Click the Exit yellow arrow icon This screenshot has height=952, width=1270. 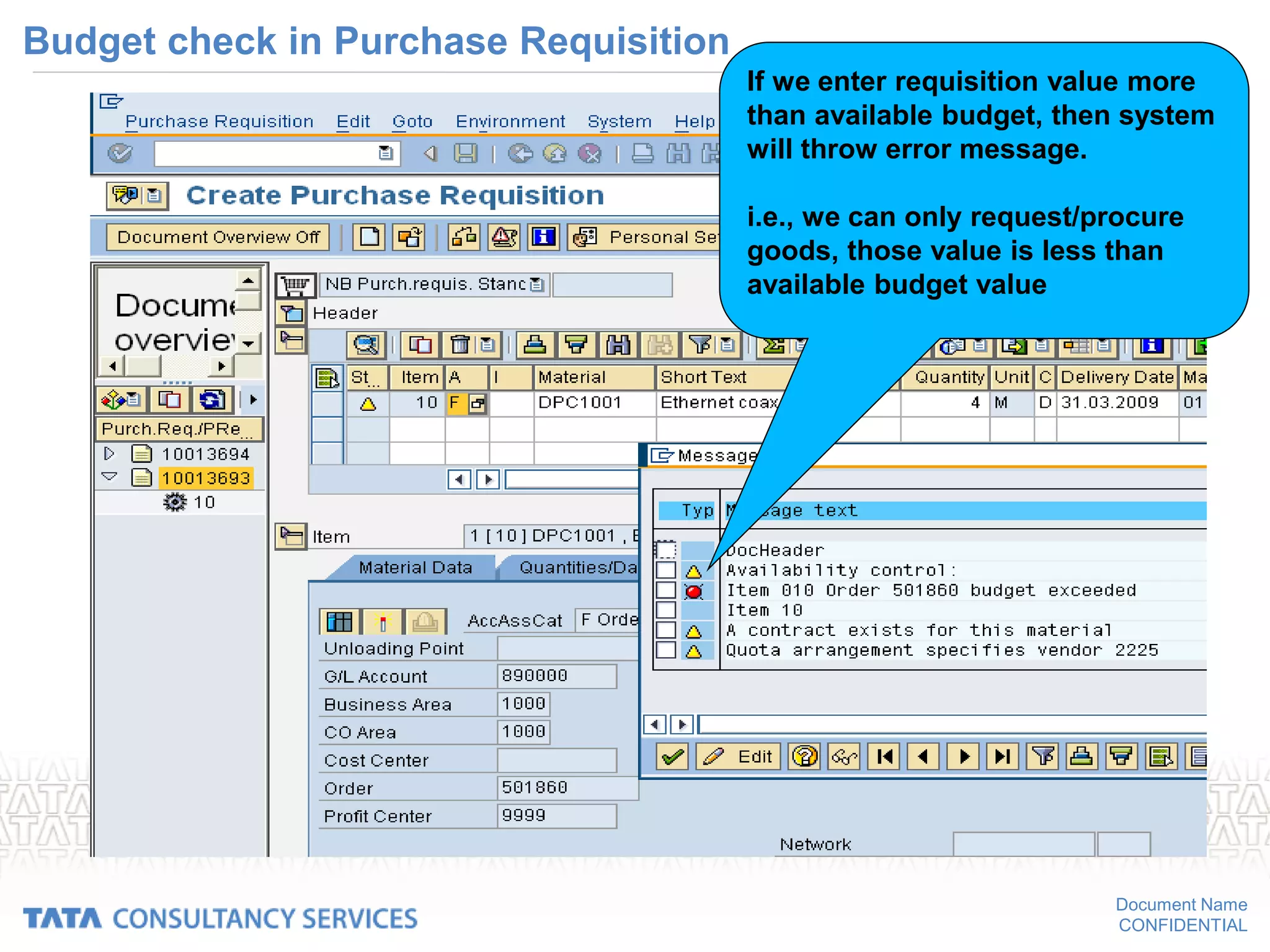click(555, 153)
